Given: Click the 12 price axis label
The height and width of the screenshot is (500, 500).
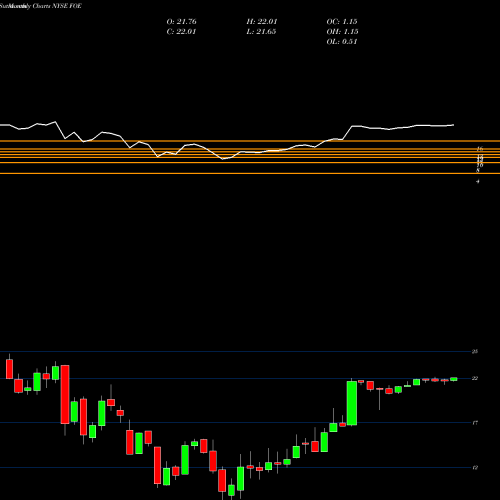Looking at the screenshot, I should tap(475, 467).
